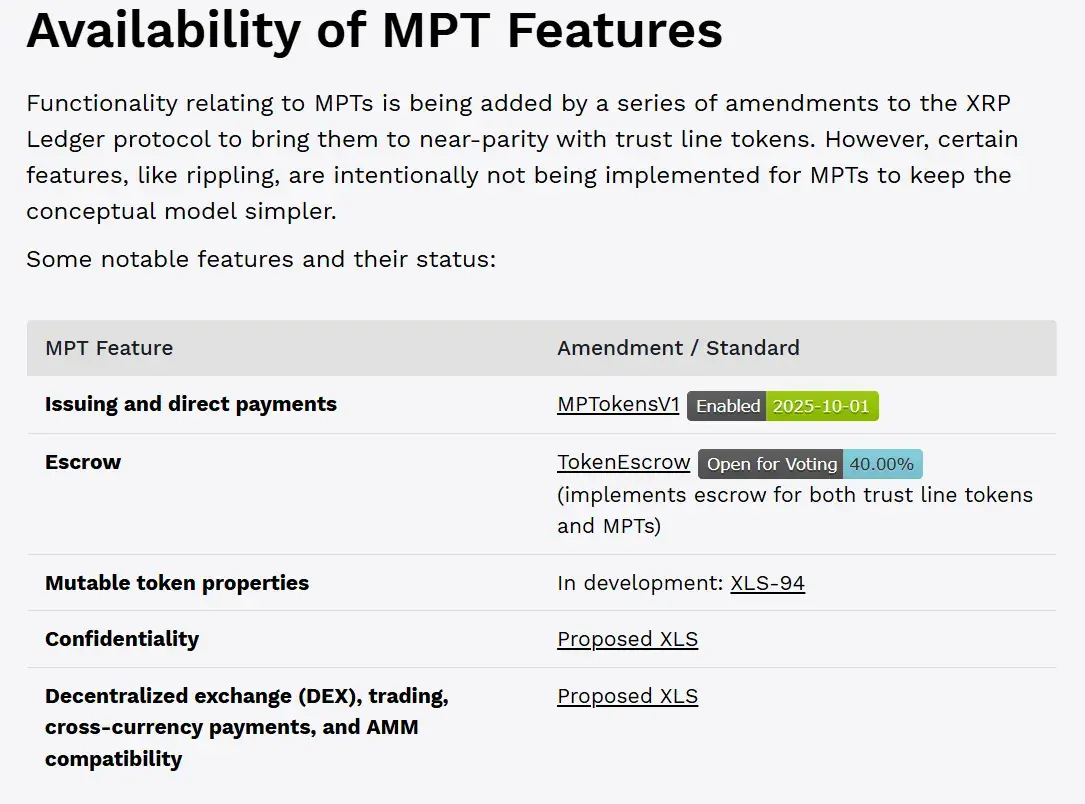Click the Open for Voting badge
The height and width of the screenshot is (804, 1085).
point(771,464)
